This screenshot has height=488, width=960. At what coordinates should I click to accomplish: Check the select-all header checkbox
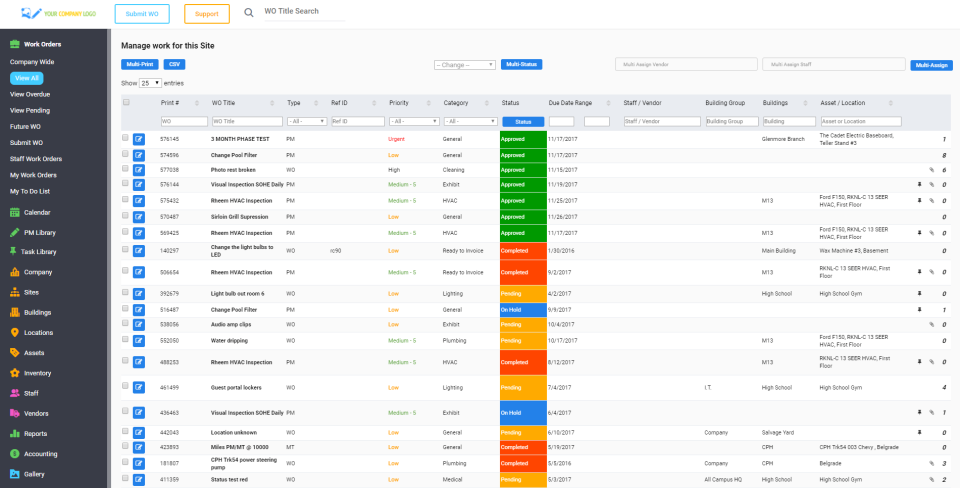pos(126,102)
